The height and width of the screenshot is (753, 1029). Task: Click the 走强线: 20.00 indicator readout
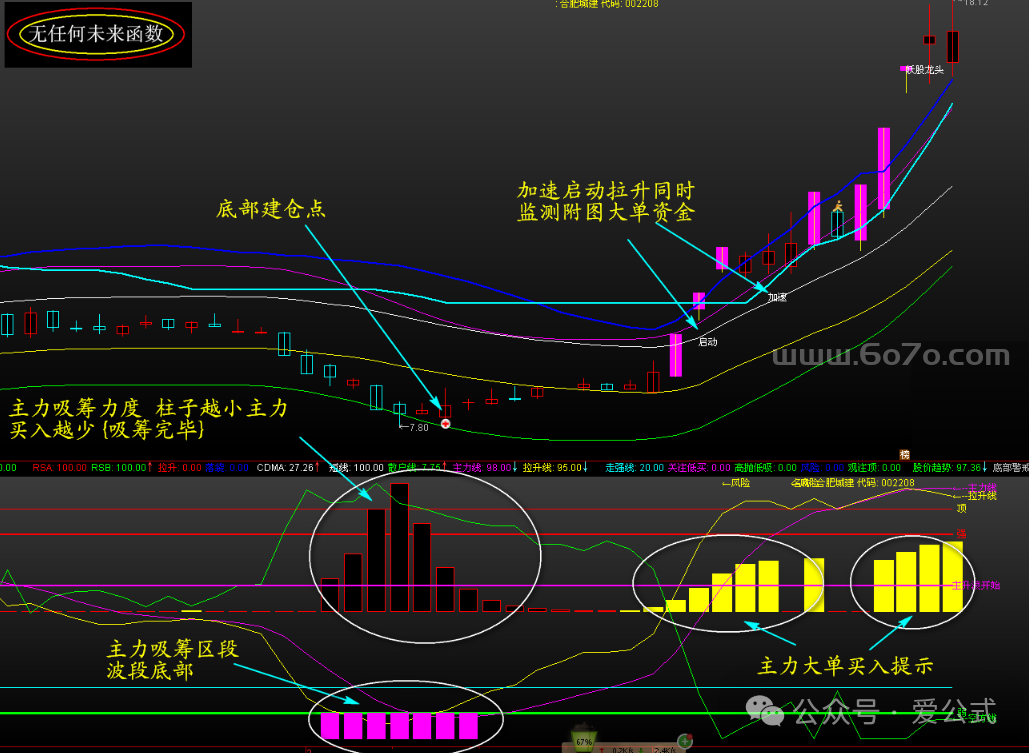pyautogui.click(x=634, y=467)
